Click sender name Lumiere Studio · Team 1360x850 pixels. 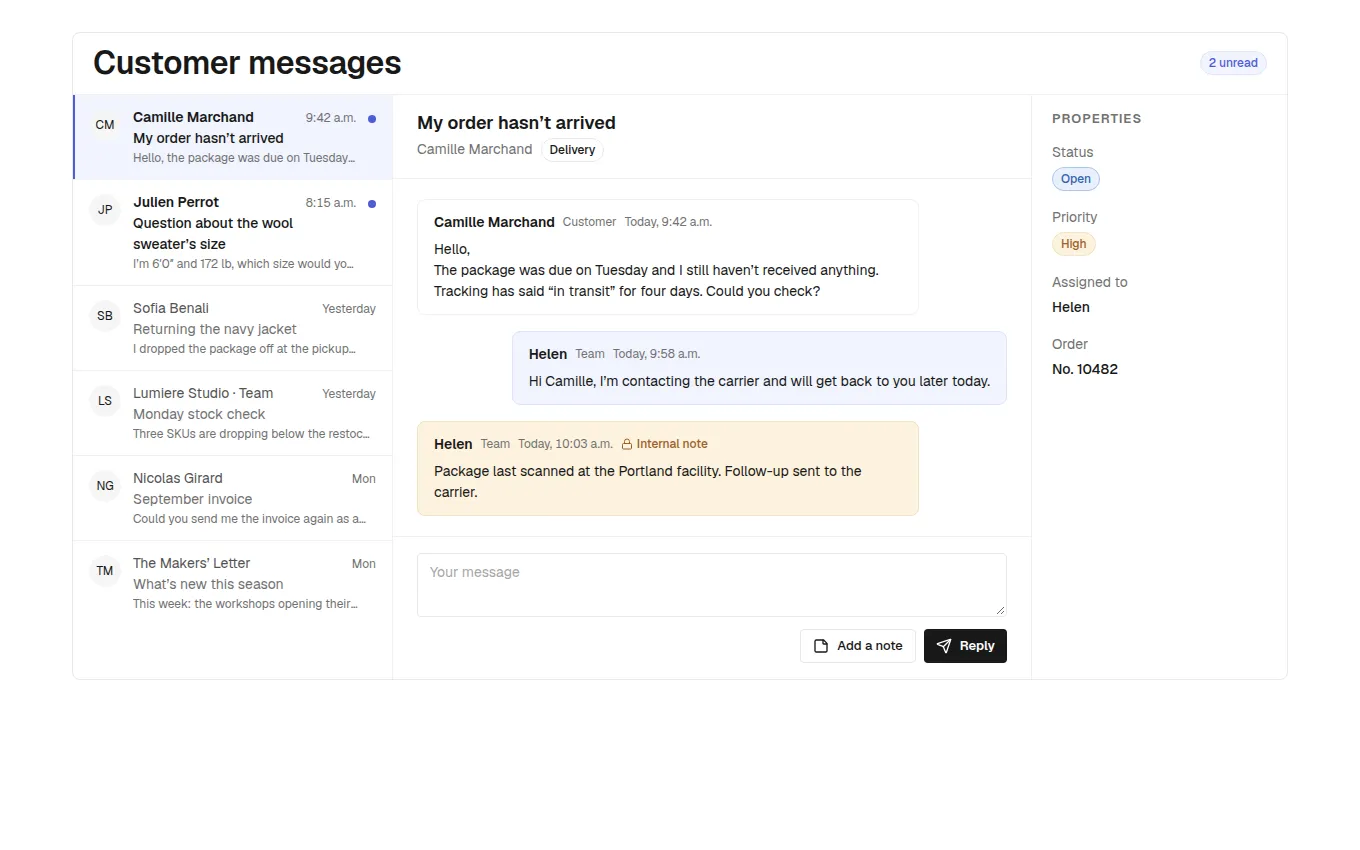coord(203,393)
